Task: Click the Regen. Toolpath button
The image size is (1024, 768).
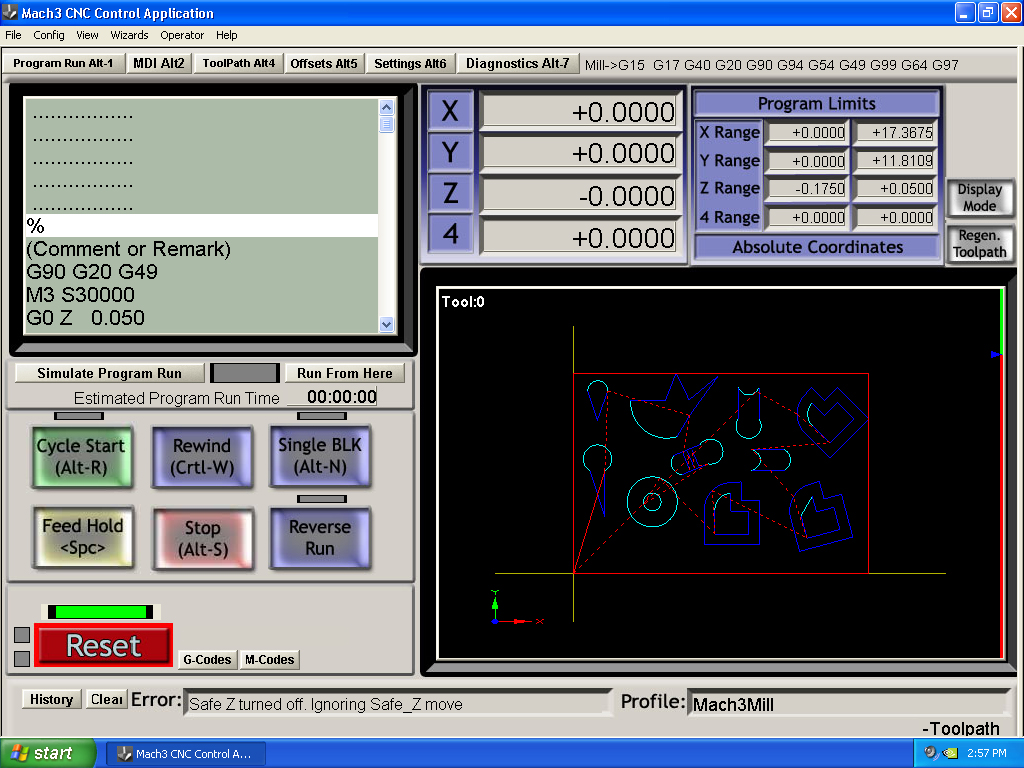Action: coord(979,245)
